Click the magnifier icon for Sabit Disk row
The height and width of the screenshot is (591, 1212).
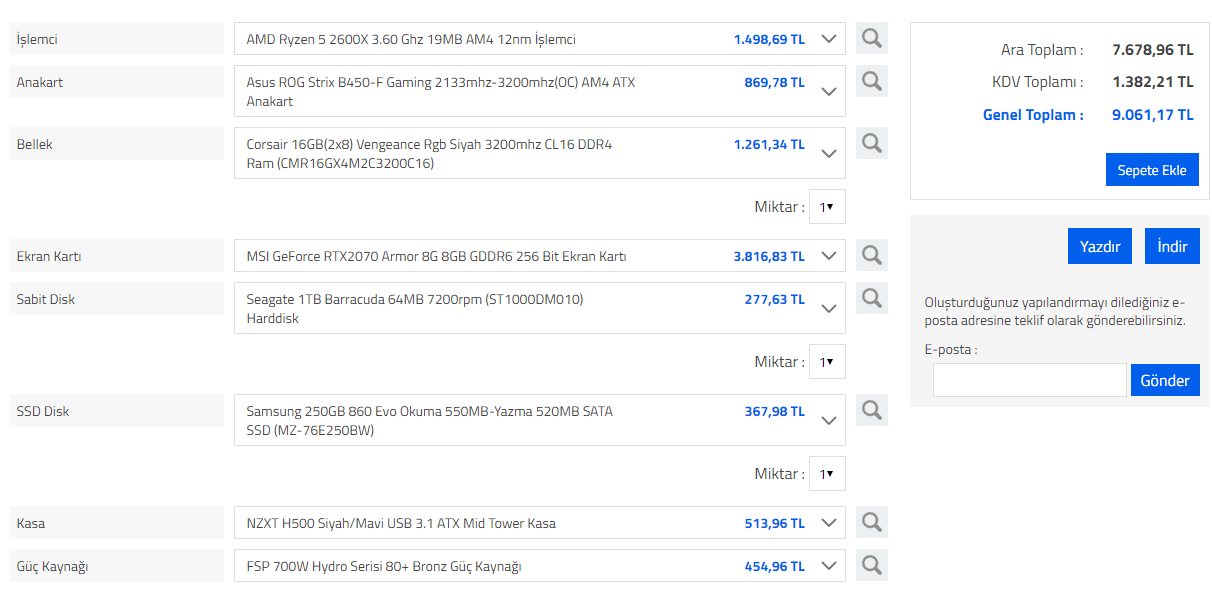coord(872,298)
